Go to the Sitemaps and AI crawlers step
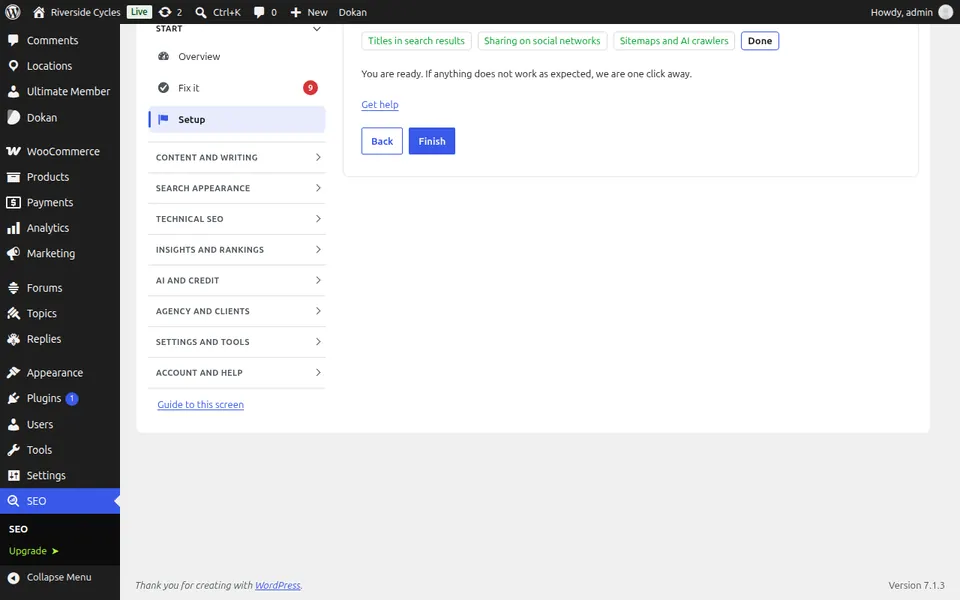The height and width of the screenshot is (600, 960). 674,41
